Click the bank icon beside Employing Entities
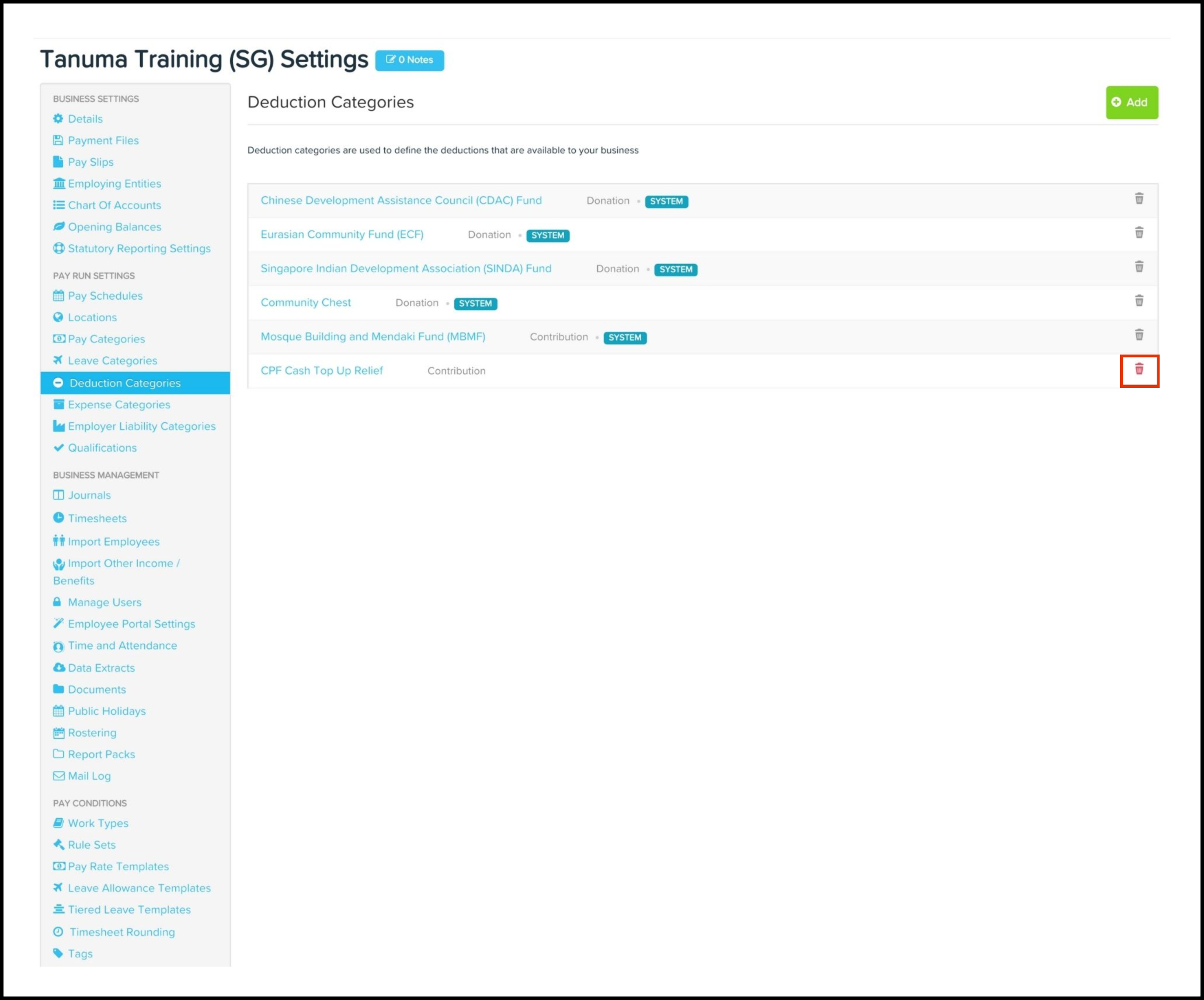This screenshot has width=1204, height=1000. point(58,183)
